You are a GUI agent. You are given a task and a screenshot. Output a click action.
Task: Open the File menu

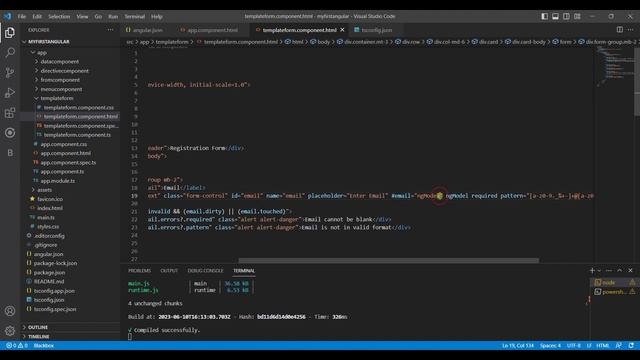[22, 17]
